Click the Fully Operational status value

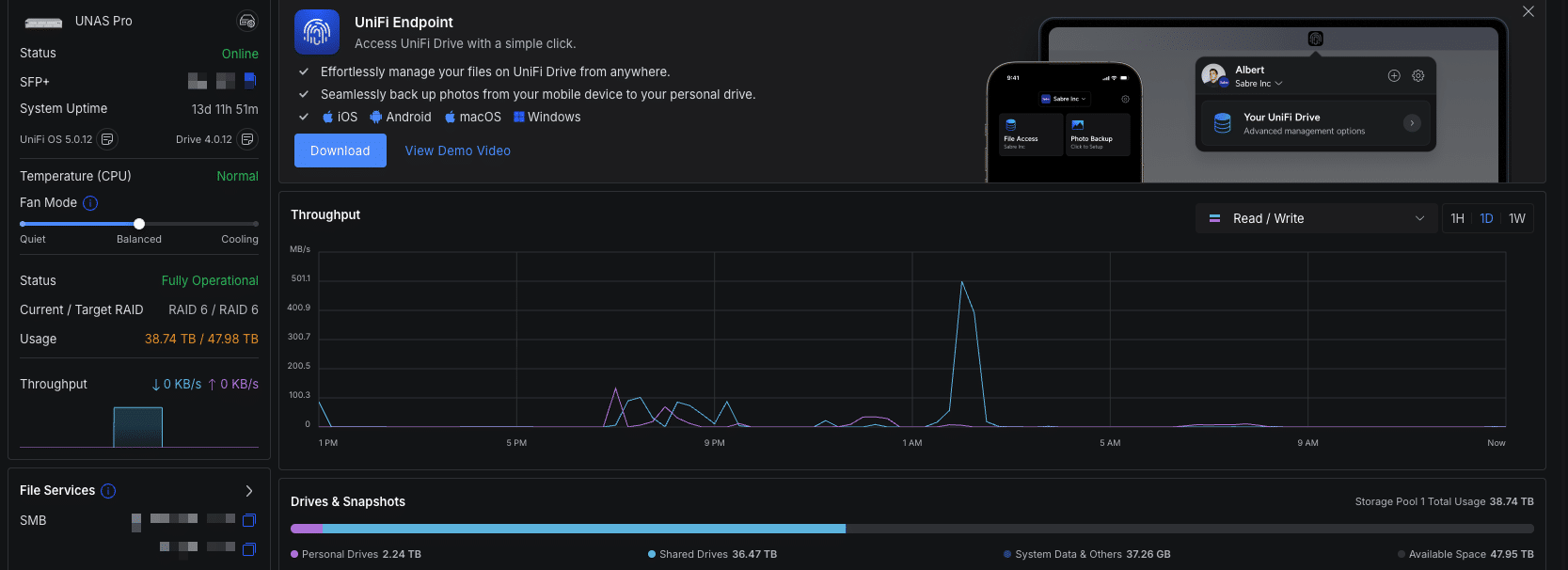coord(210,280)
